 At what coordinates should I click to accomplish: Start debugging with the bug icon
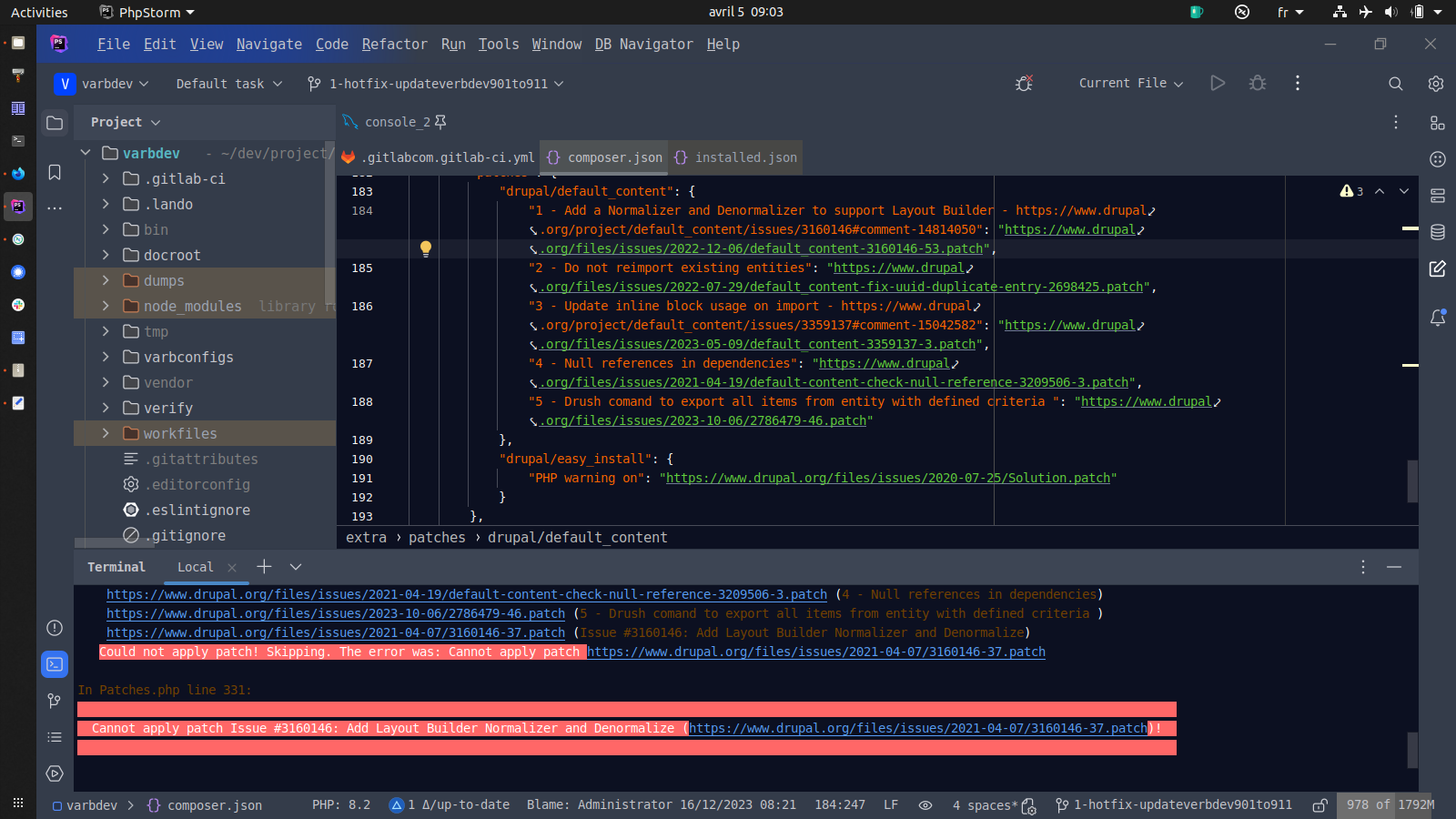point(1257,83)
